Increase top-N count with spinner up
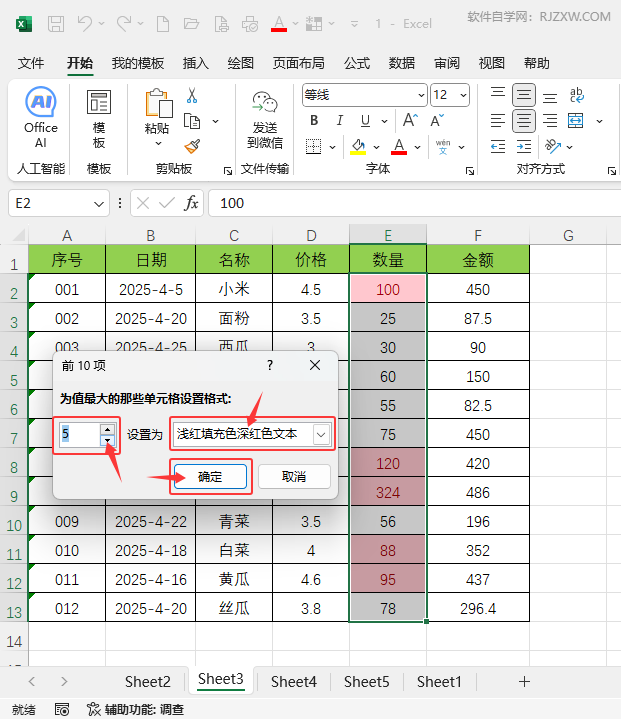621x719 pixels. point(107,429)
